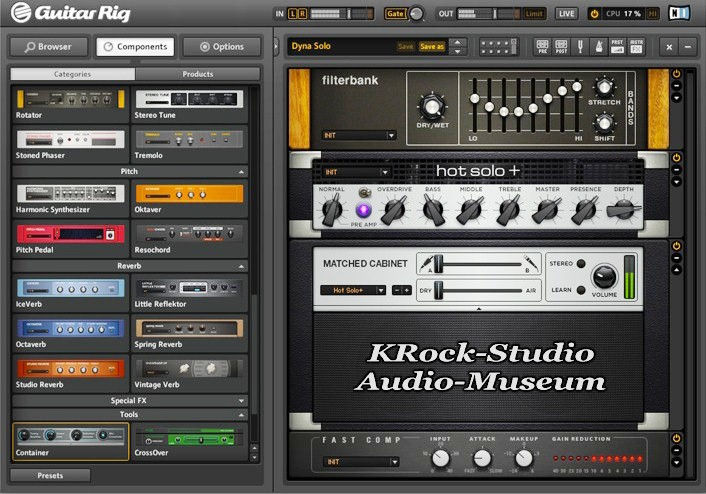Select the Harmonic Synthesizer component
Viewport: 706px width, 494px height.
[x=70, y=199]
